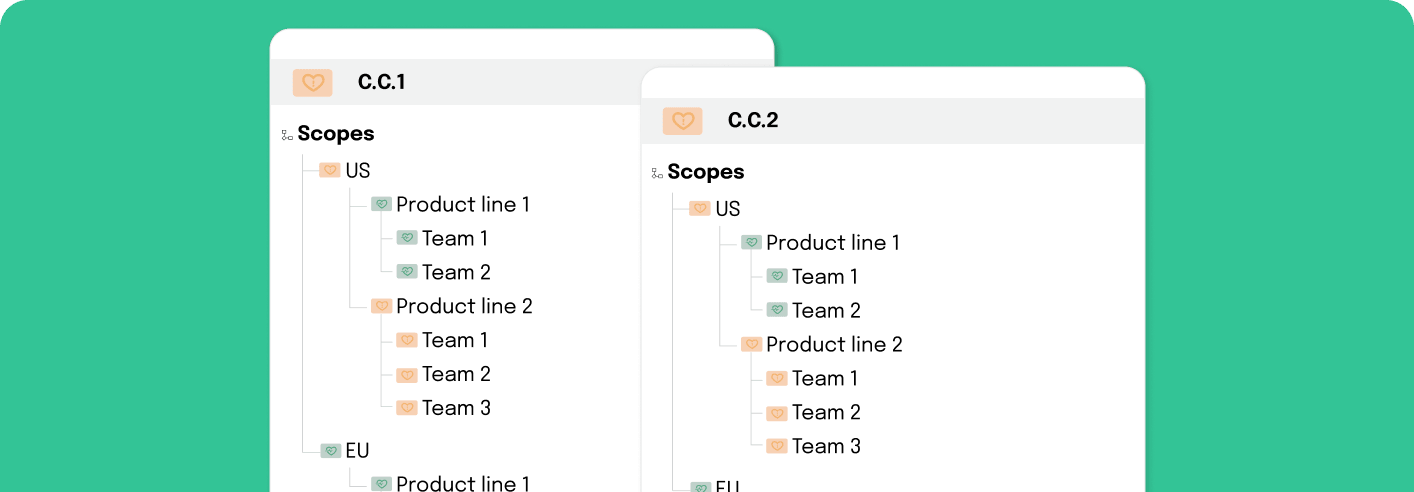Select Product line 2 label in C.C.1
Viewport: 1414px width, 492px height.
pos(465,306)
